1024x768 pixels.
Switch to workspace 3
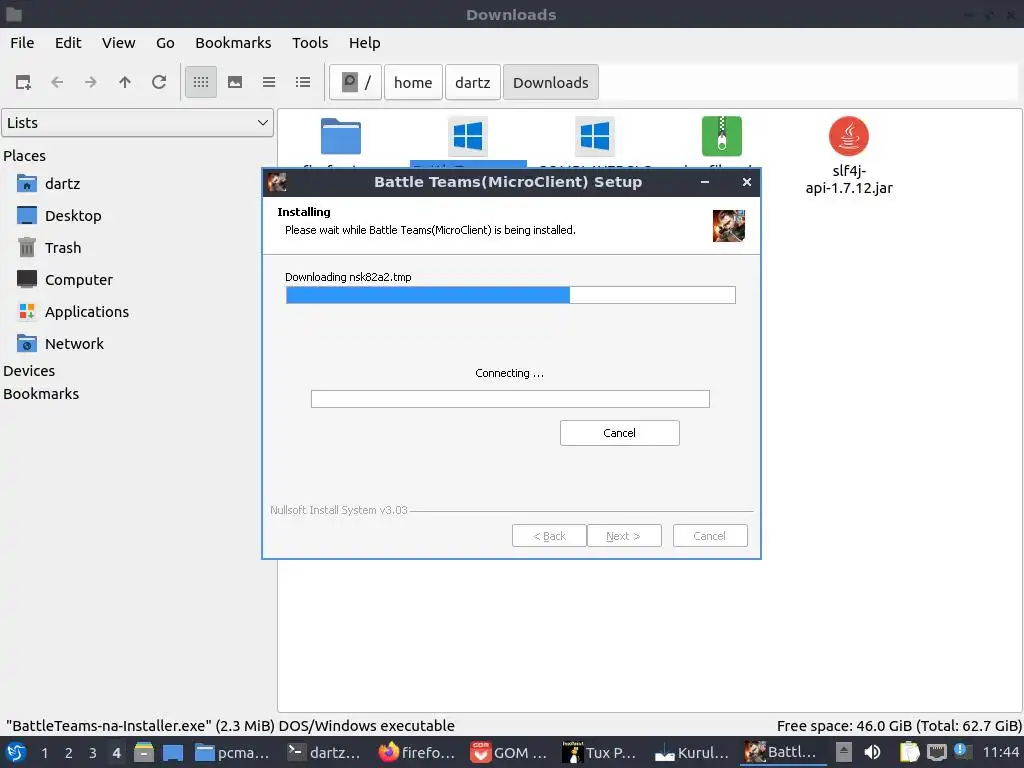tap(93, 753)
